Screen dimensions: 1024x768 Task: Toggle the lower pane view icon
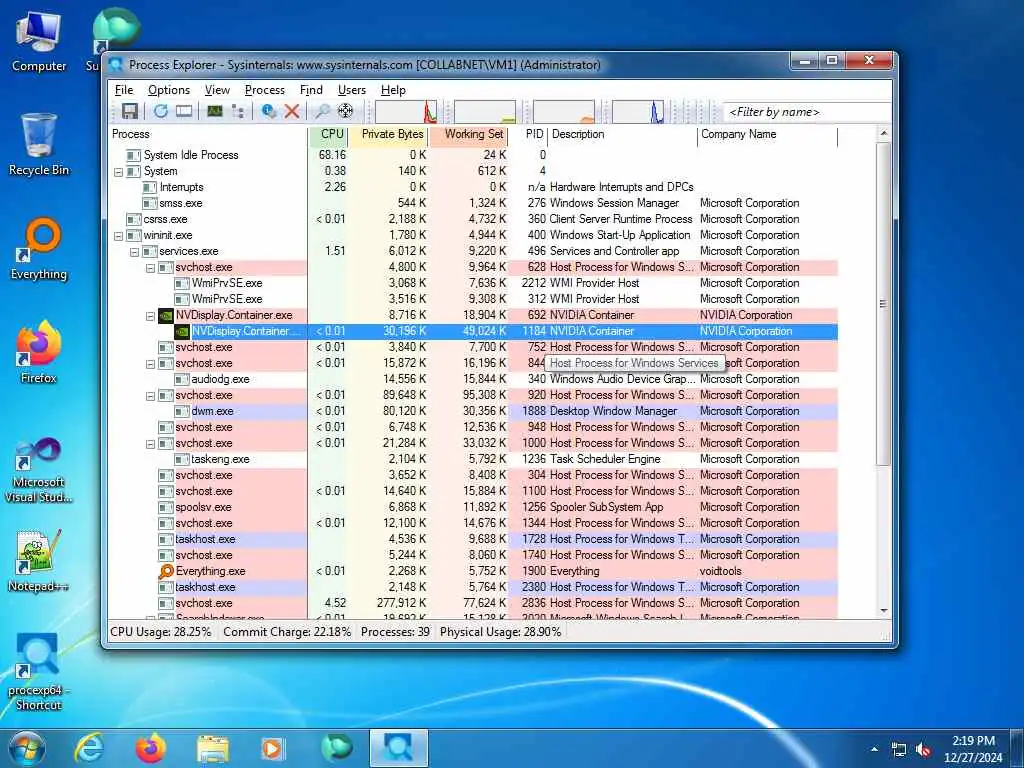[x=184, y=111]
